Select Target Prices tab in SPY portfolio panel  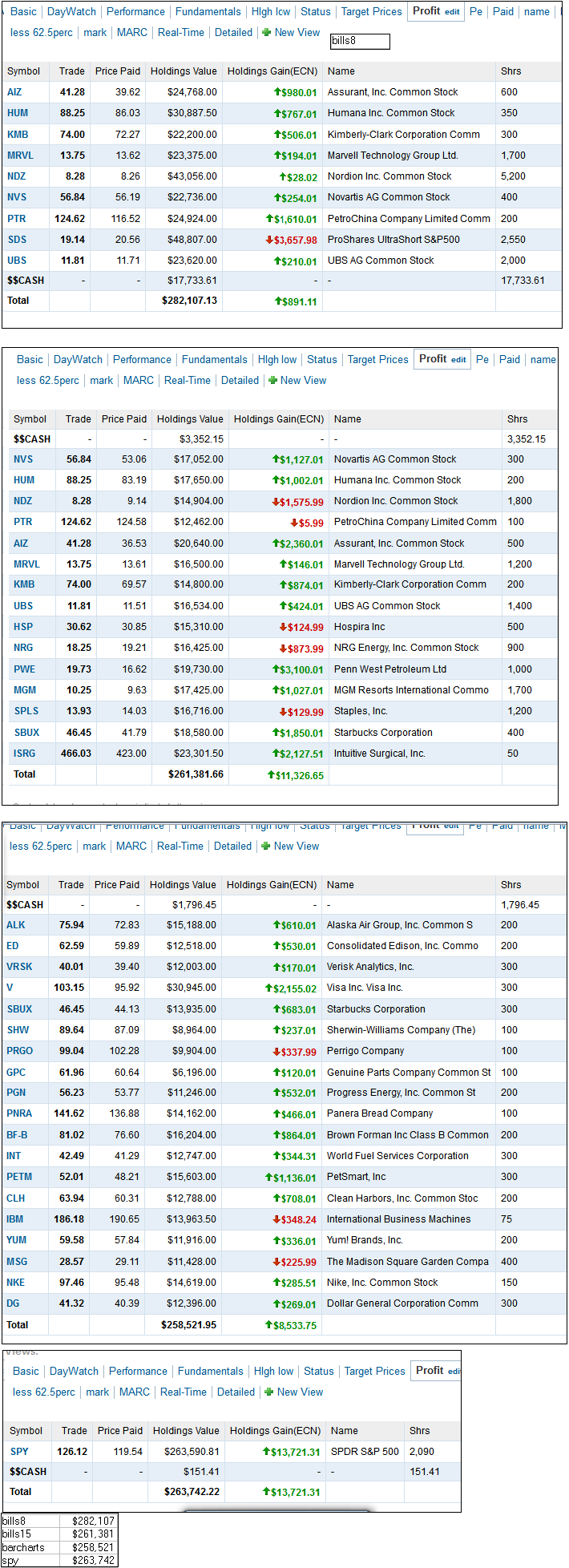point(375,1371)
